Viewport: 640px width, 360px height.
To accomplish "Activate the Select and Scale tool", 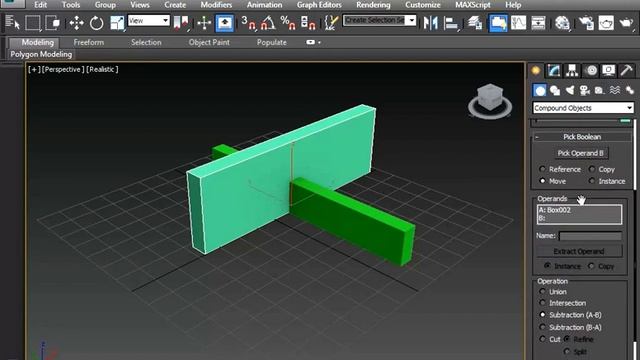I will pos(117,22).
